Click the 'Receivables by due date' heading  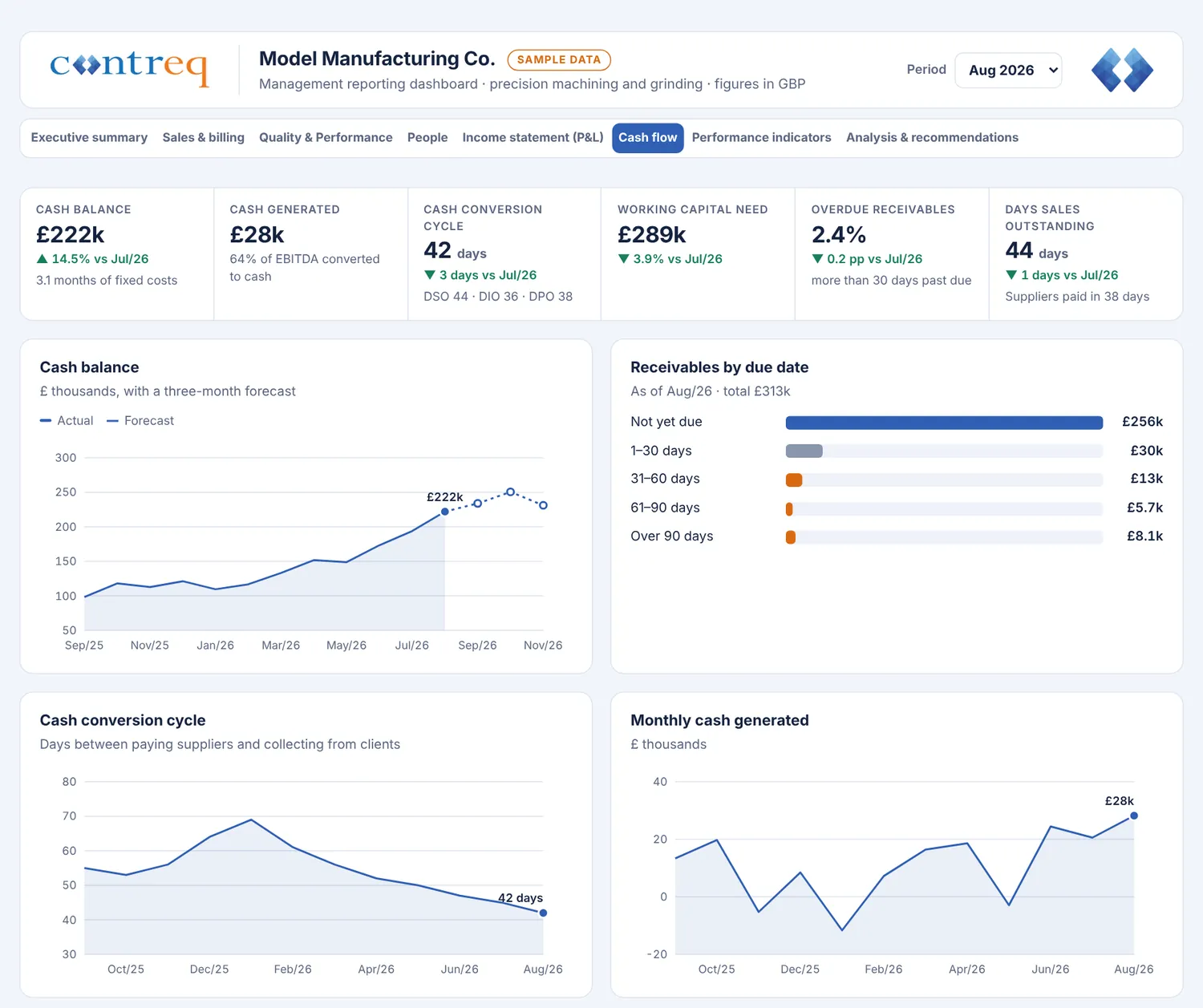719,367
